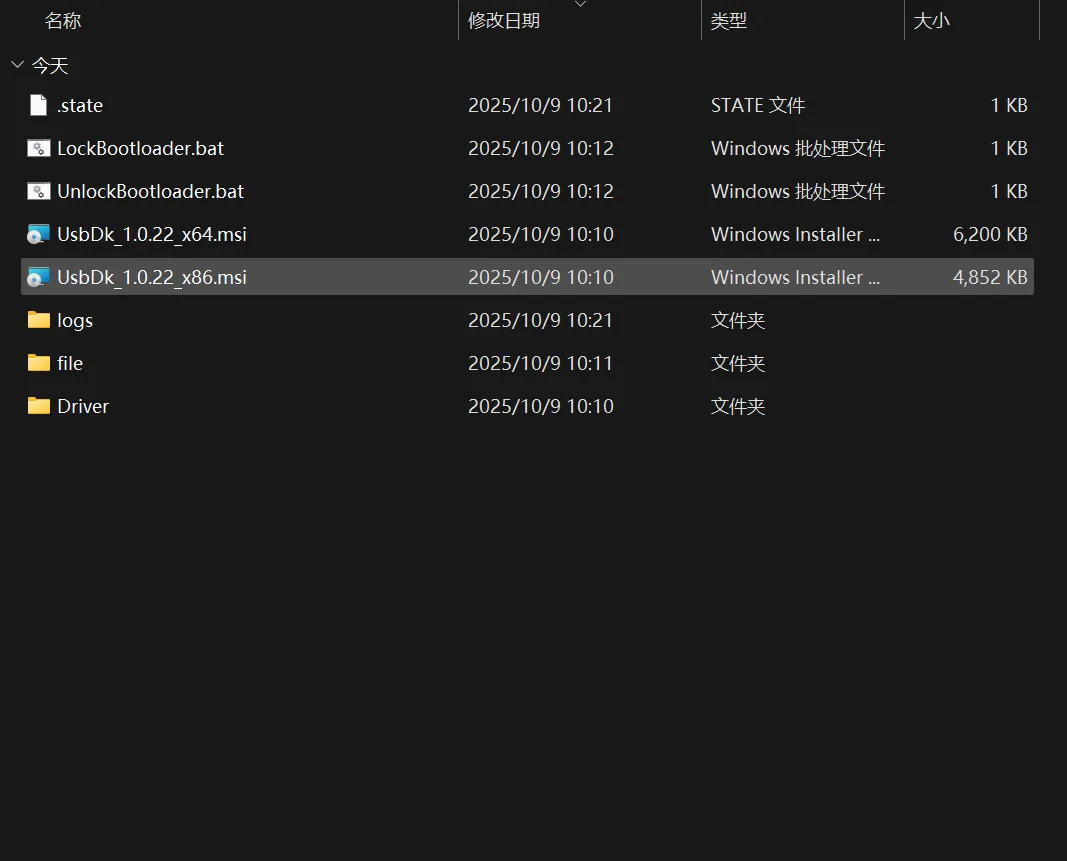Click the UsbDk x86 installer icon
Screen dimensions: 1067x861
(38, 277)
